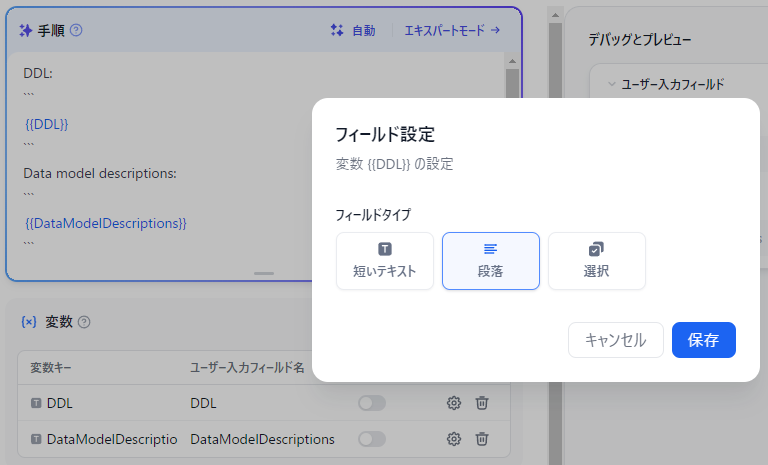Click the ユーザー入力フィールド名 column header
Screen dimensions: 768x465
pyautogui.click(x=247, y=367)
